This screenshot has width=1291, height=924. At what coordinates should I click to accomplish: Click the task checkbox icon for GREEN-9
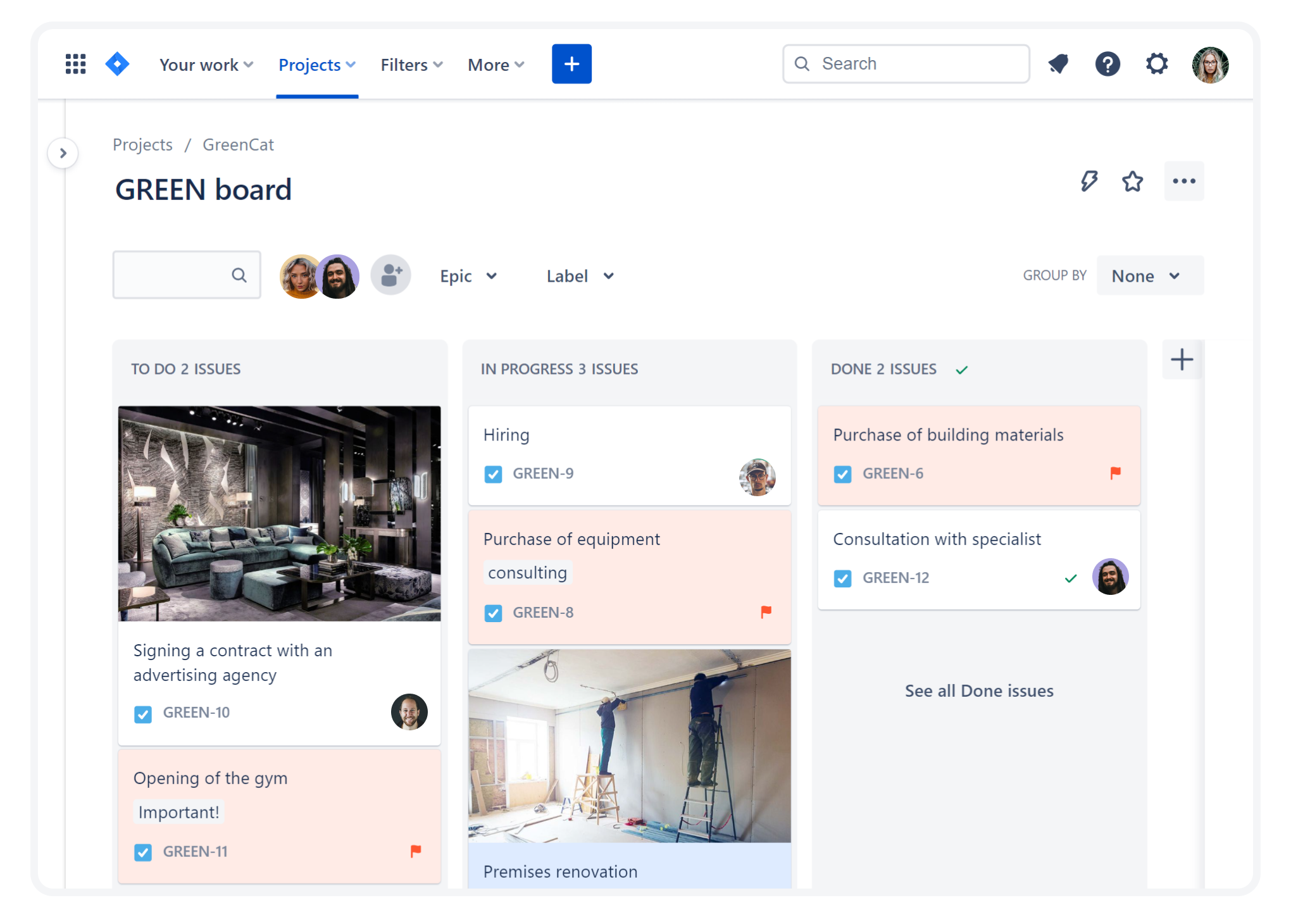pyautogui.click(x=494, y=474)
